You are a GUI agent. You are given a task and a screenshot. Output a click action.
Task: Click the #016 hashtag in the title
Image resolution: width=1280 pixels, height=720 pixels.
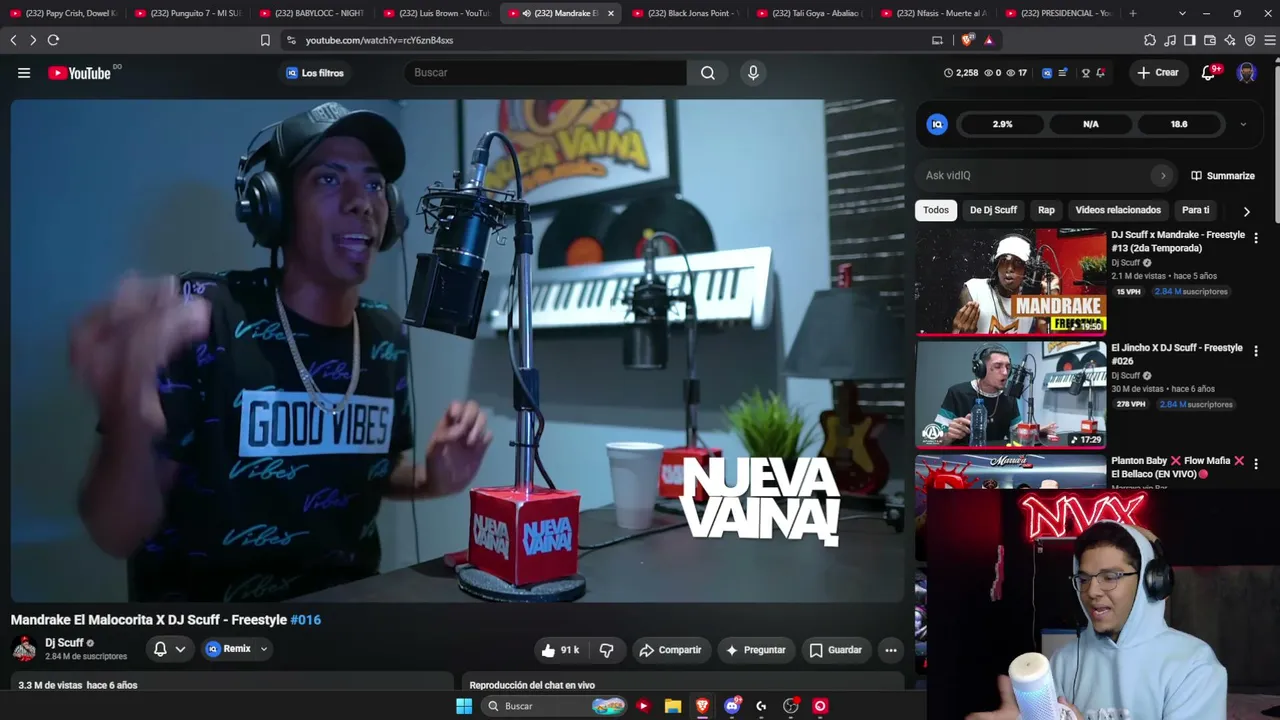pos(305,620)
